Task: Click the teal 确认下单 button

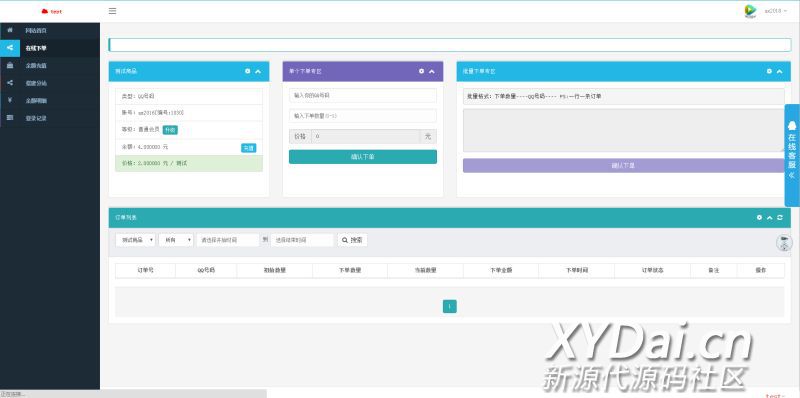Action: pyautogui.click(x=363, y=157)
